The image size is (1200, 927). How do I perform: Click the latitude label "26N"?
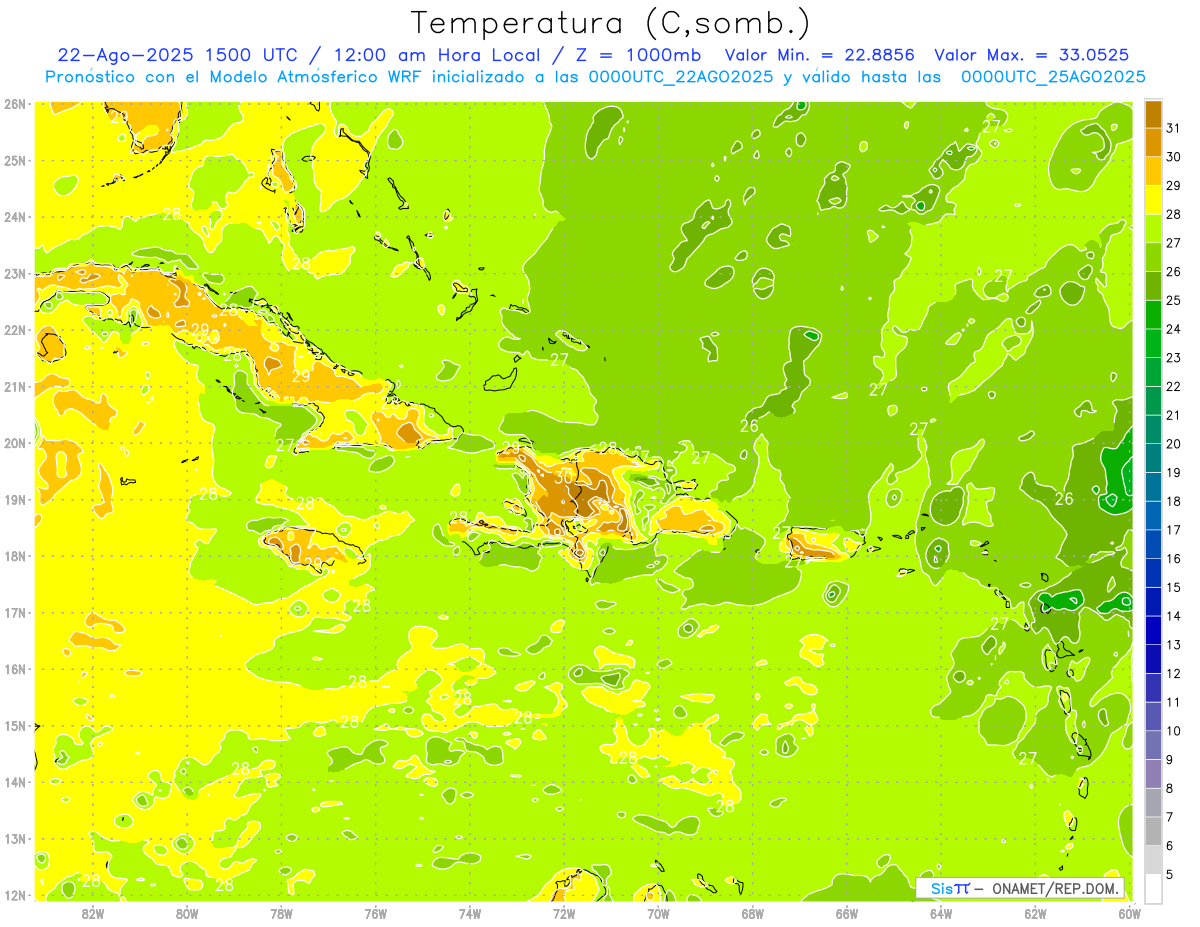[15, 103]
